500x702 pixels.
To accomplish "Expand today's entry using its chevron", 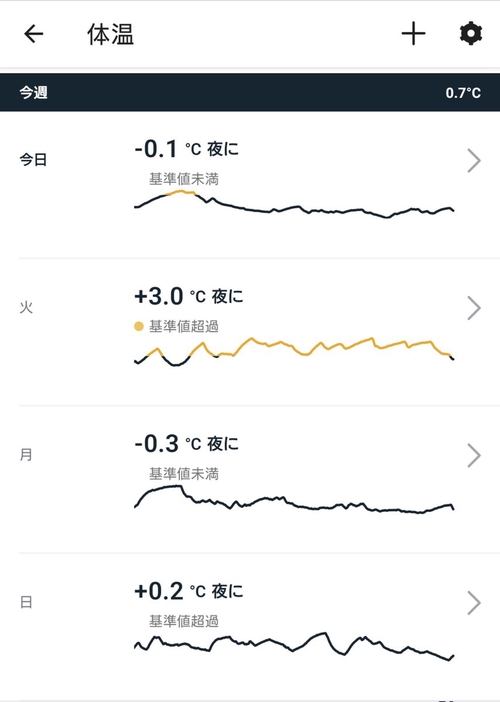I will [x=474, y=160].
